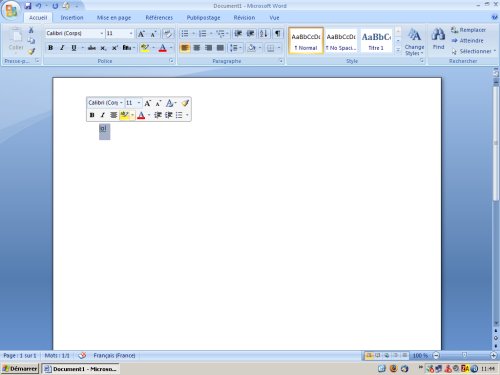Open the Calibri (Corps) font name dropdown
The width and height of the screenshot is (500, 375).
pyautogui.click(x=101, y=33)
